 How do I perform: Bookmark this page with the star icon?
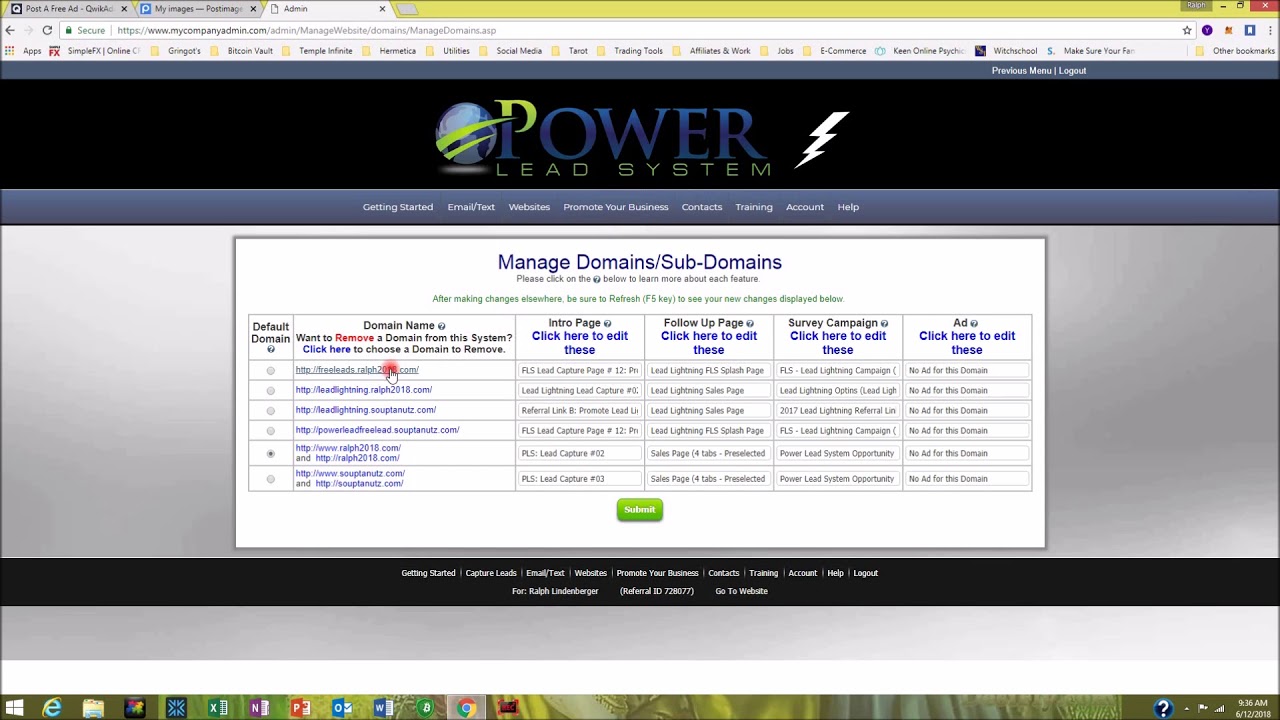(1187, 30)
